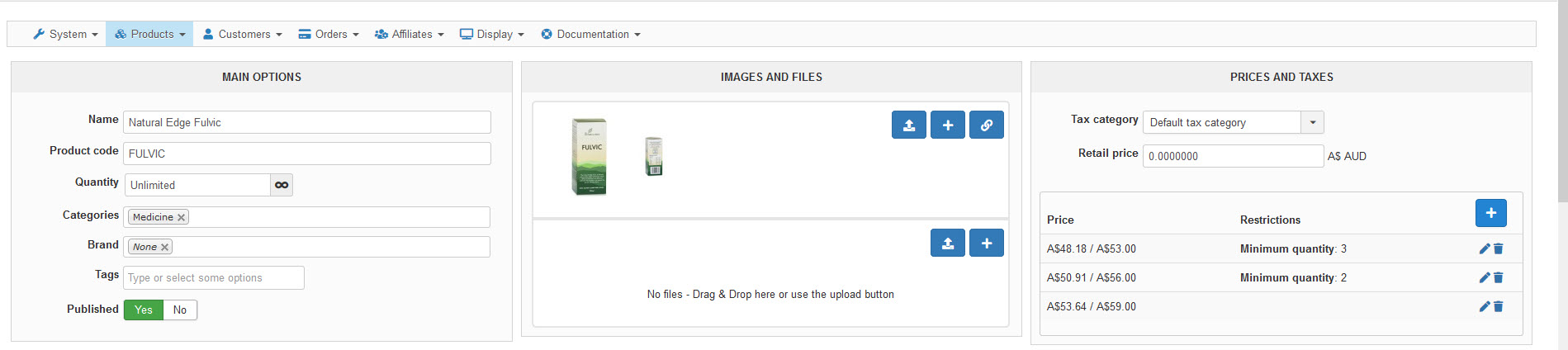
Task: Click the upload image button
Action: 908,125
